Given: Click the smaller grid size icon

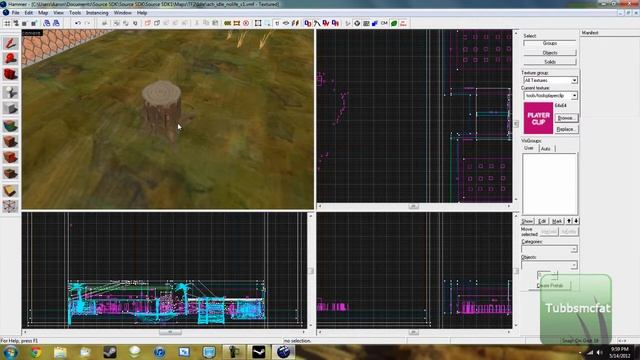Looking at the screenshot, I should pos(24,23).
